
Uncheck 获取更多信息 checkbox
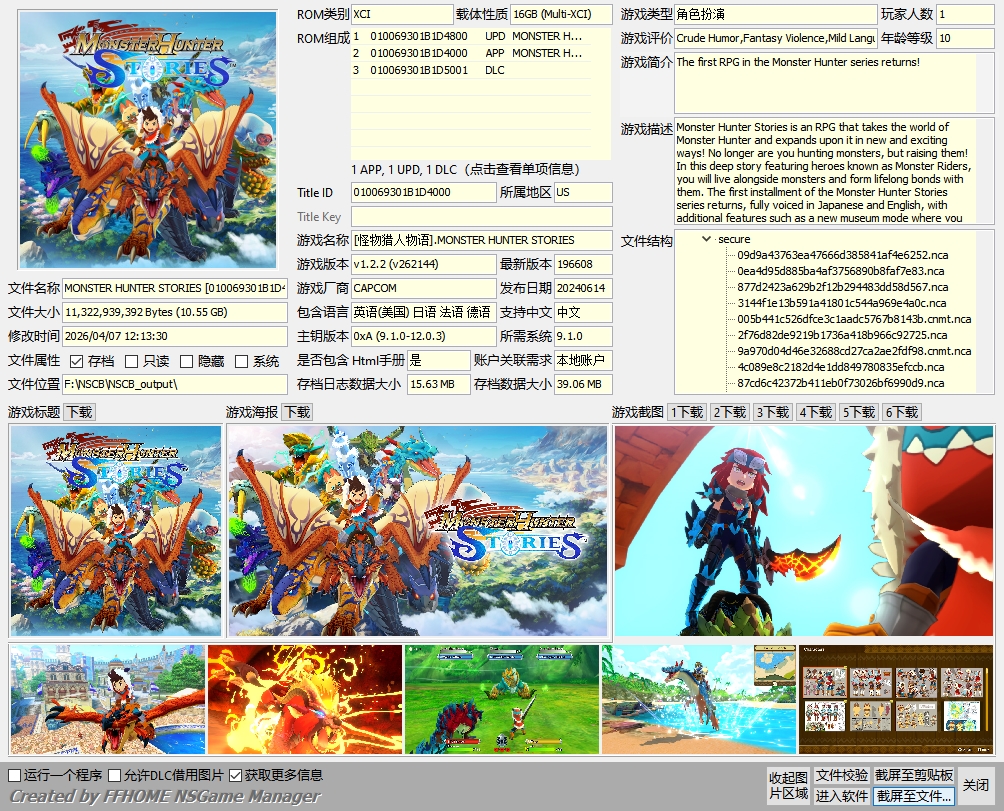(x=235, y=775)
